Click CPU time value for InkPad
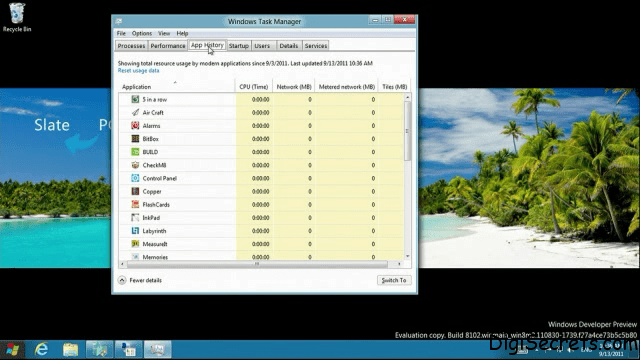The image size is (640, 360). (x=260, y=218)
